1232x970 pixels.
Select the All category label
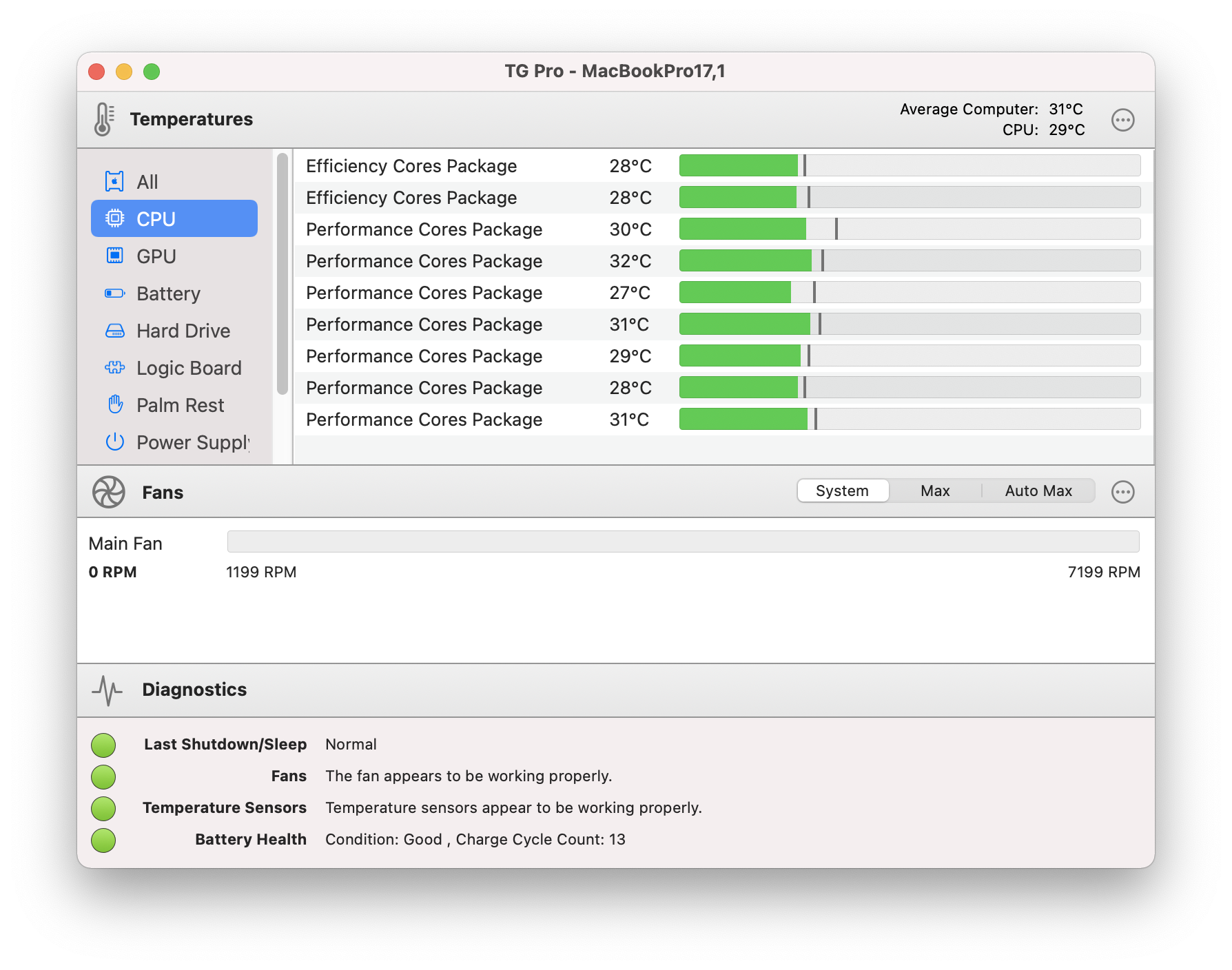coord(147,182)
